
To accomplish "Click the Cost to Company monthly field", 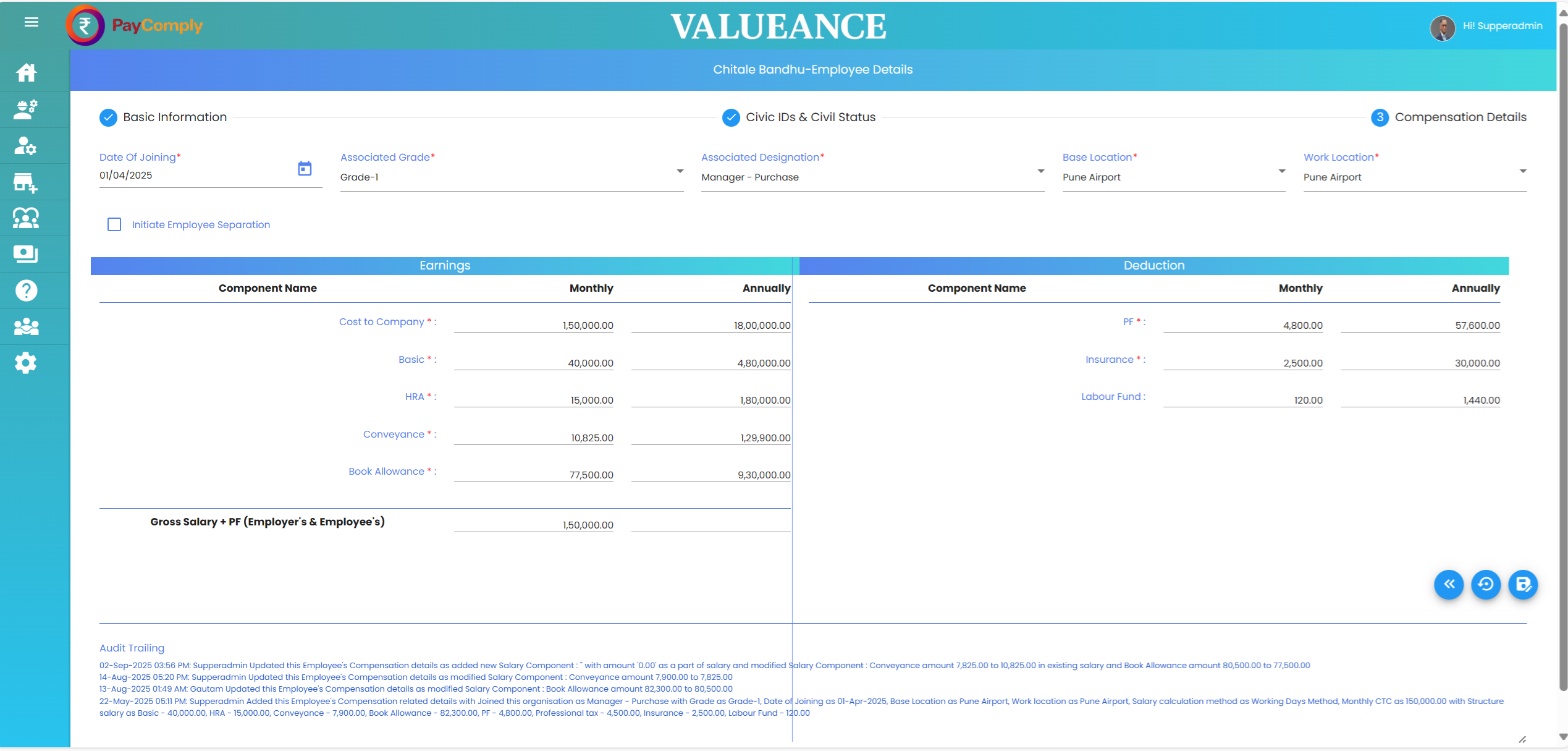I will tap(534, 325).
